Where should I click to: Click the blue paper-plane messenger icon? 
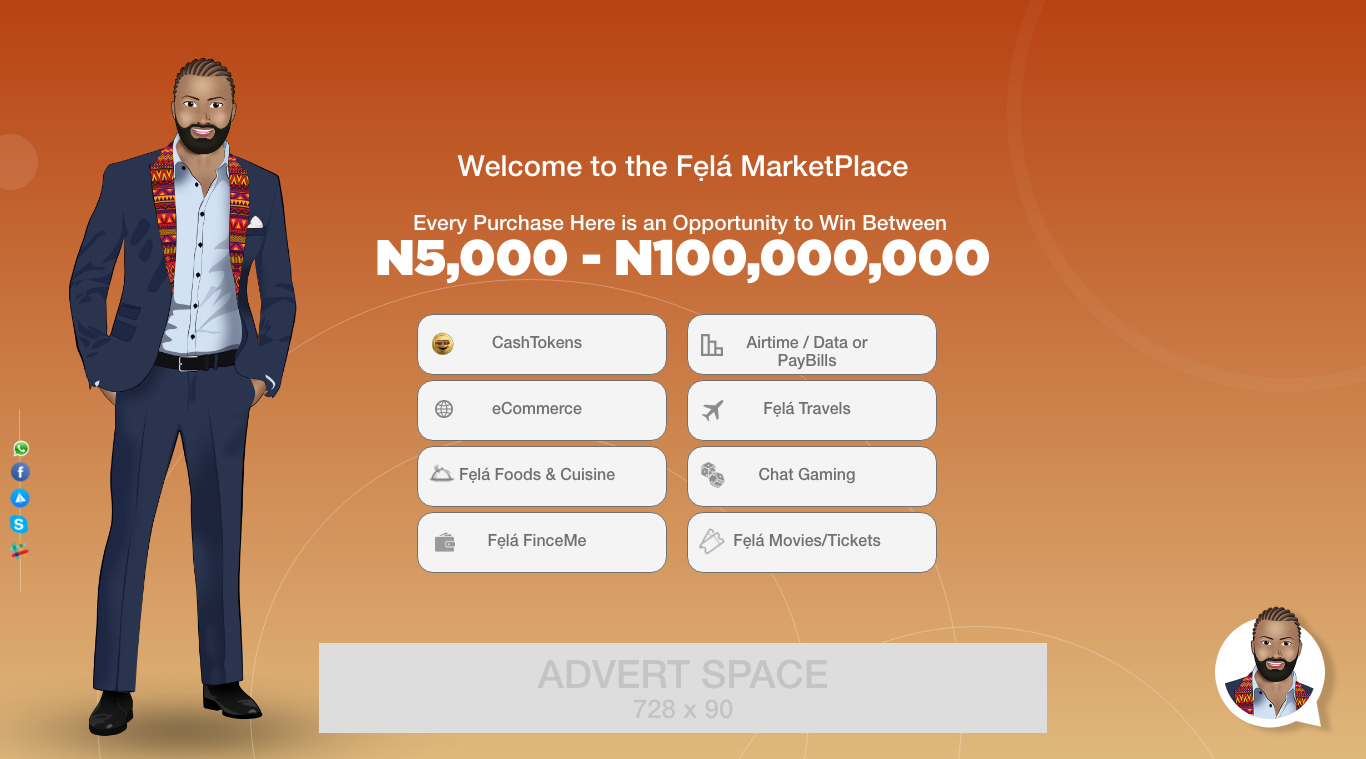pyautogui.click(x=20, y=498)
